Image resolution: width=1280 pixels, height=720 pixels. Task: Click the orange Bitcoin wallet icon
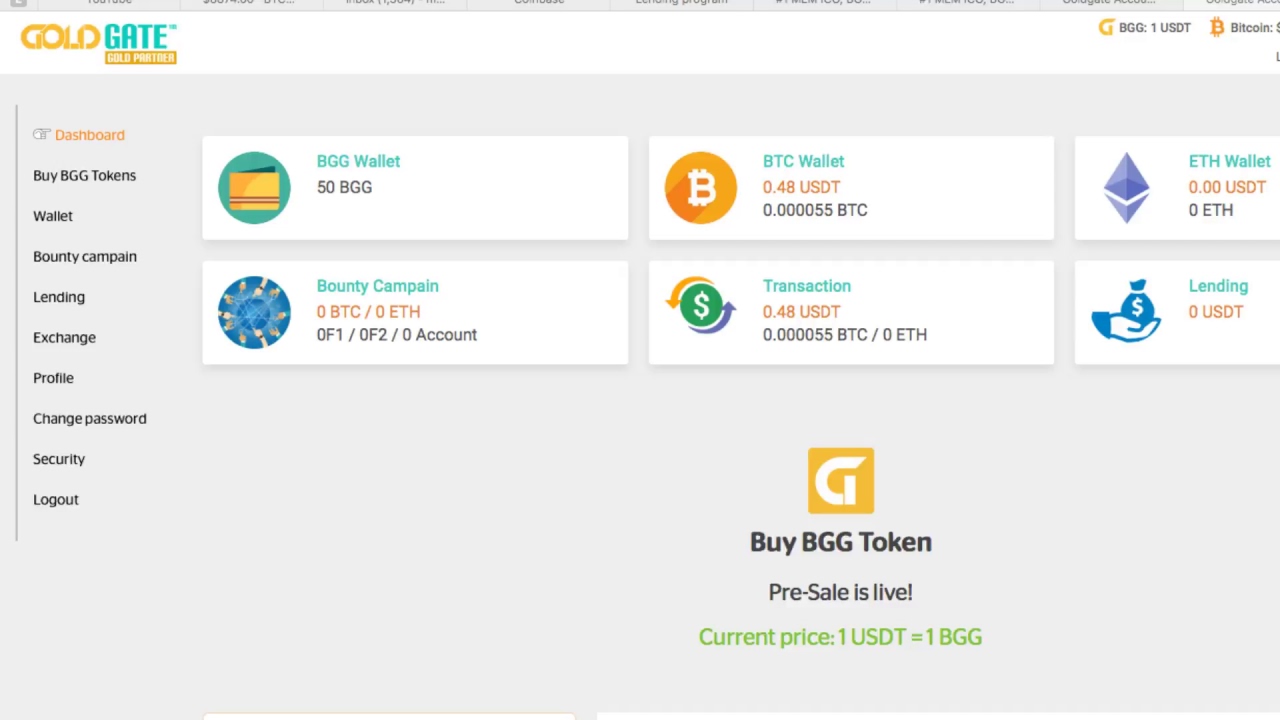700,187
